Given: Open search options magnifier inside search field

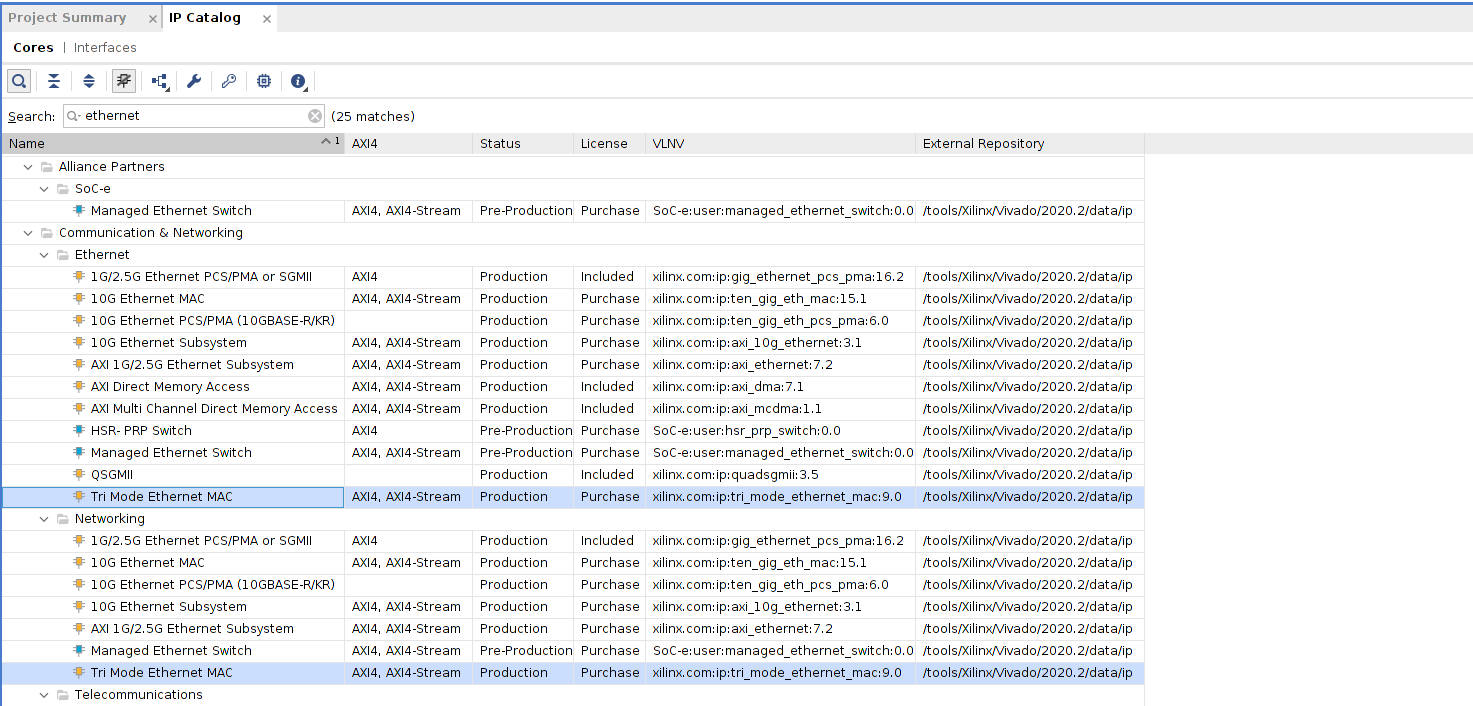Looking at the screenshot, I should 74,116.
